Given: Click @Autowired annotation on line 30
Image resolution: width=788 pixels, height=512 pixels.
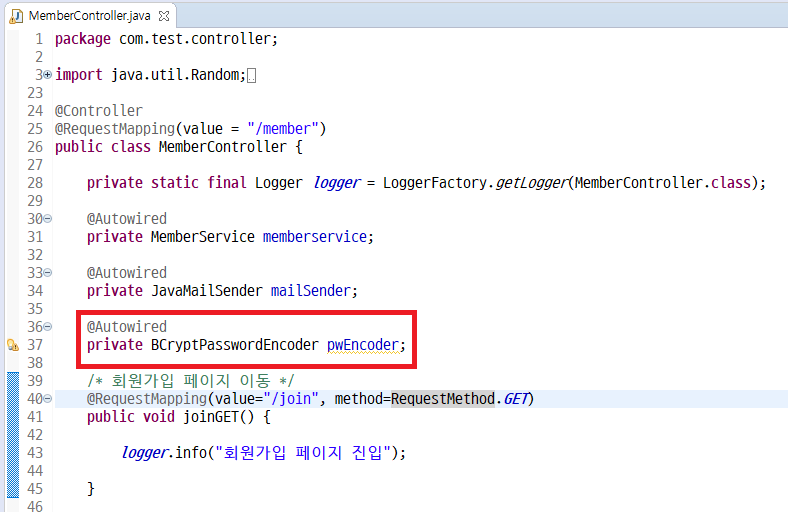Looking at the screenshot, I should 127,219.
